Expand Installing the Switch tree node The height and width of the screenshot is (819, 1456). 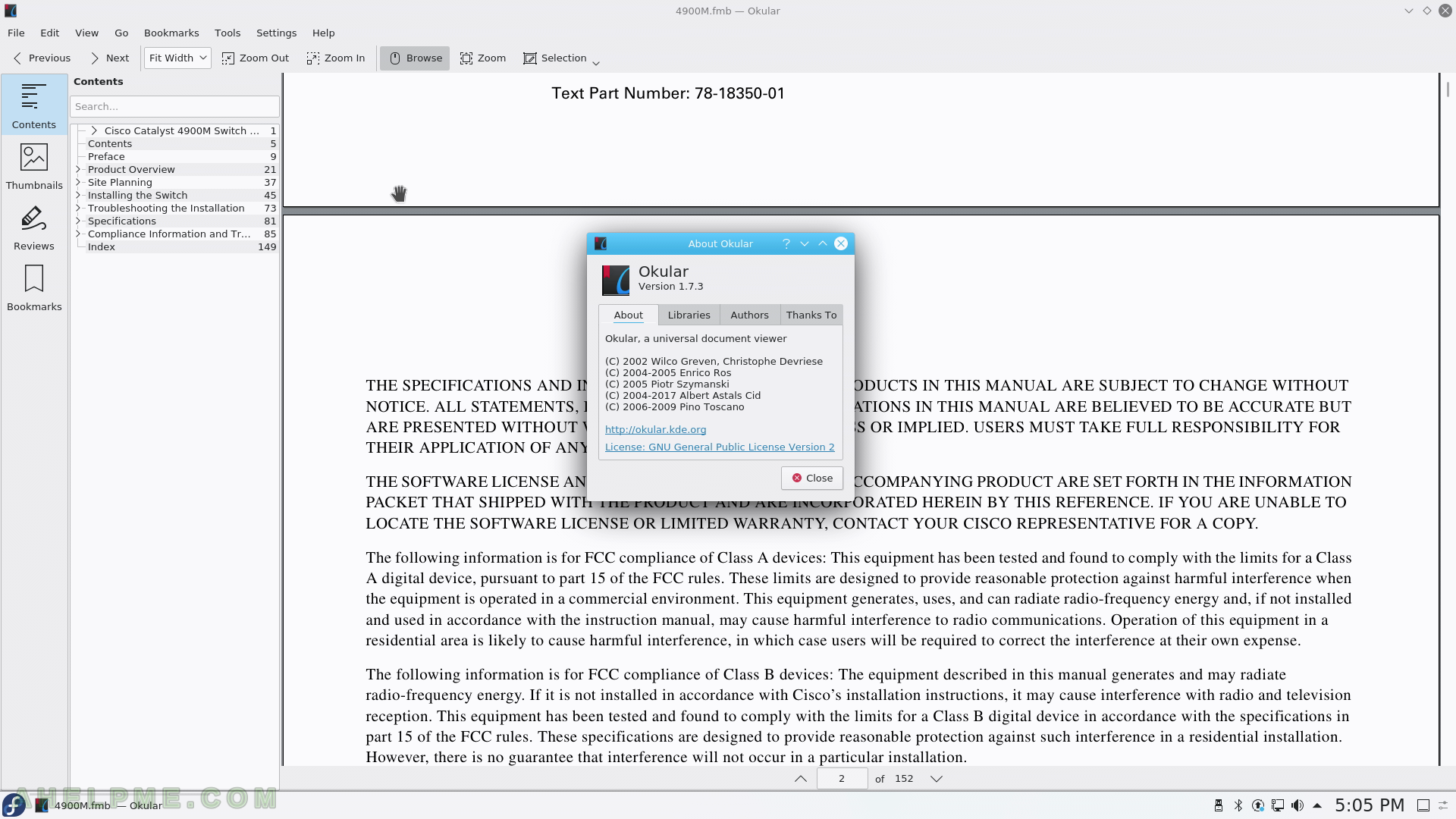(x=78, y=195)
